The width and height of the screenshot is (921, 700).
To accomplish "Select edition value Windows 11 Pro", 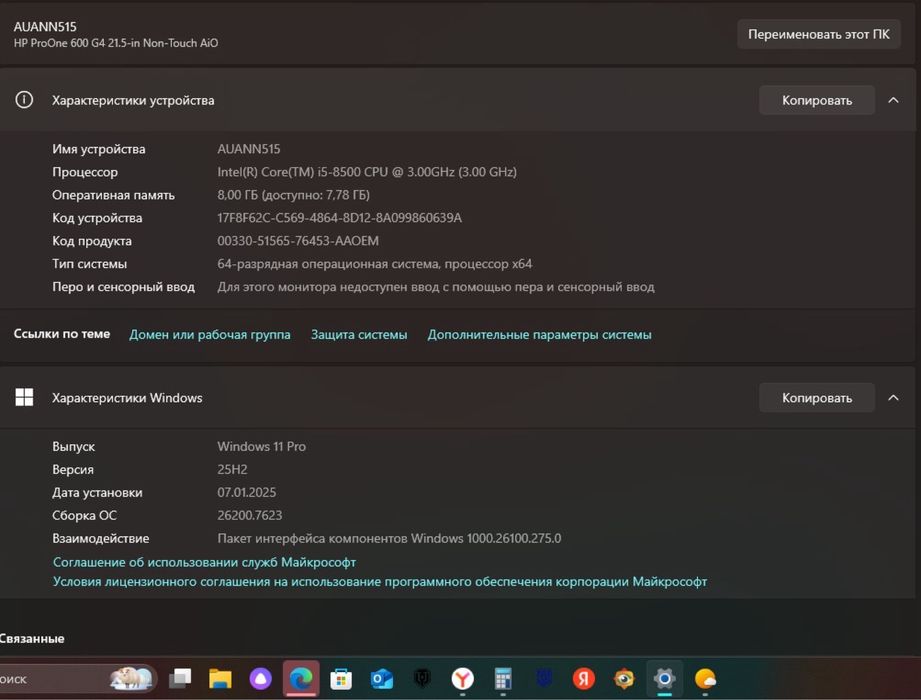I will coord(261,446).
